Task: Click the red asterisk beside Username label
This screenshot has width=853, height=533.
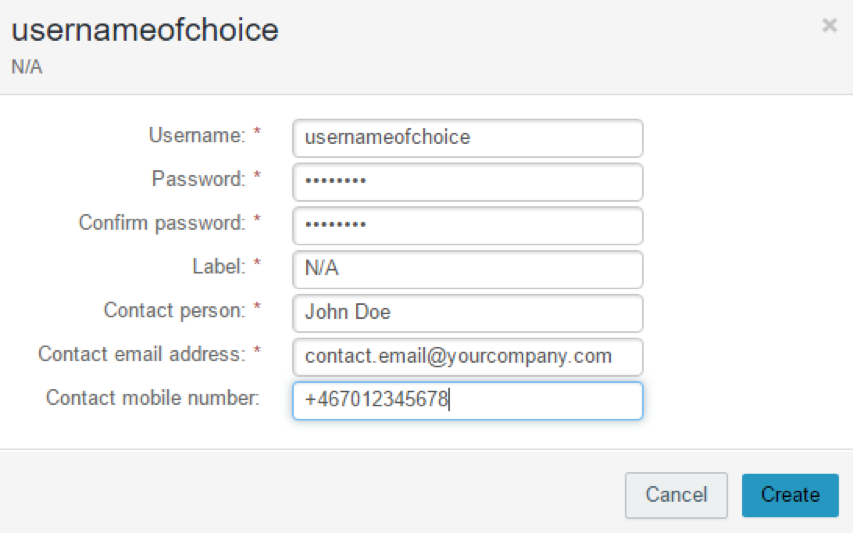Action: 257,134
